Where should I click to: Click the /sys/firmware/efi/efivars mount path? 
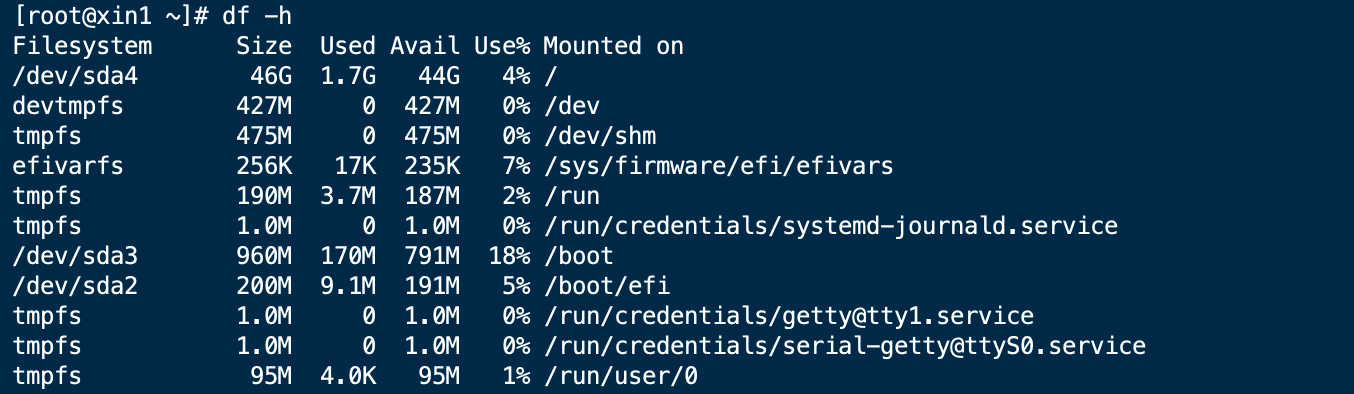point(718,166)
